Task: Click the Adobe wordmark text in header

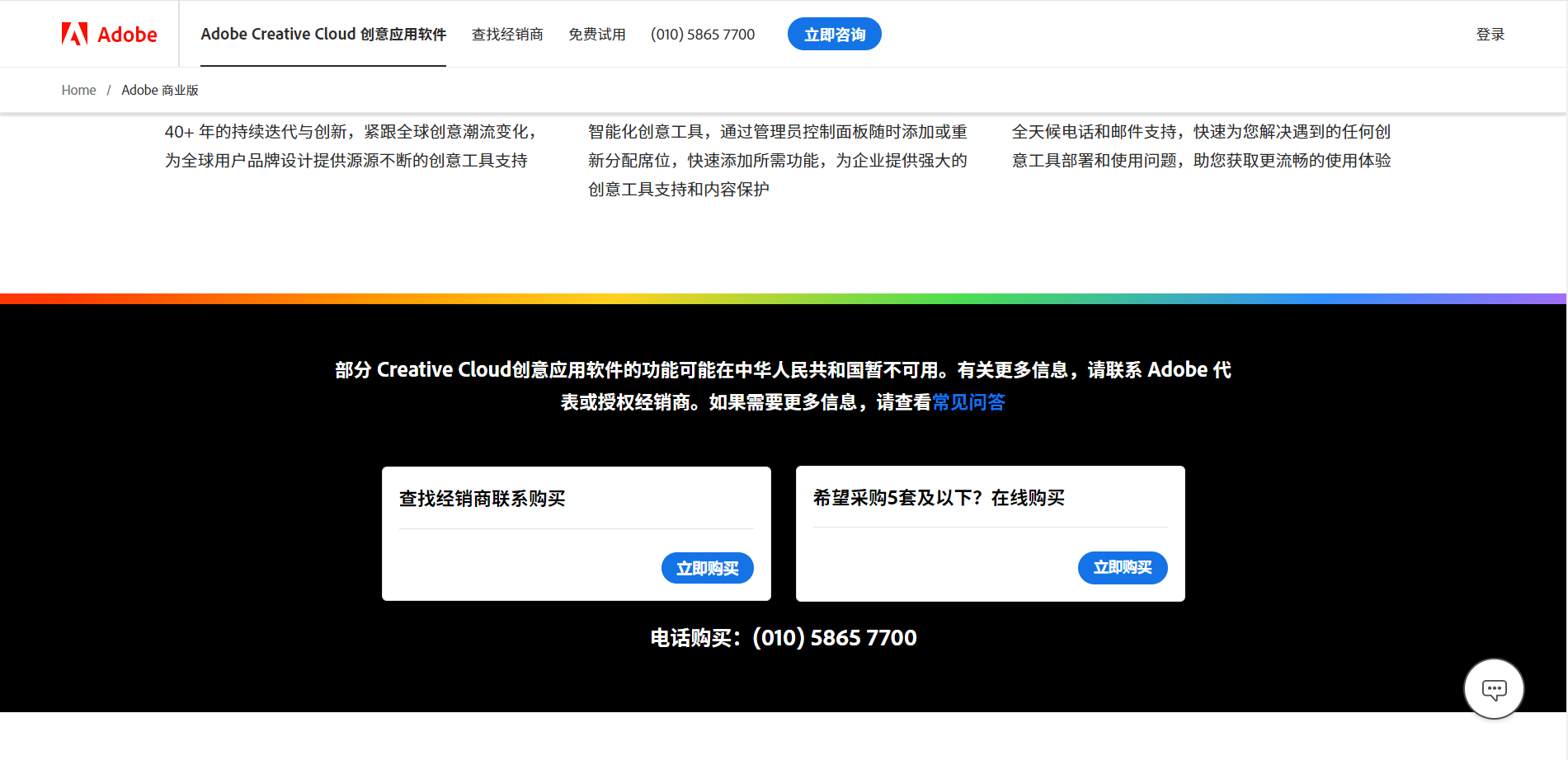Action: [127, 35]
